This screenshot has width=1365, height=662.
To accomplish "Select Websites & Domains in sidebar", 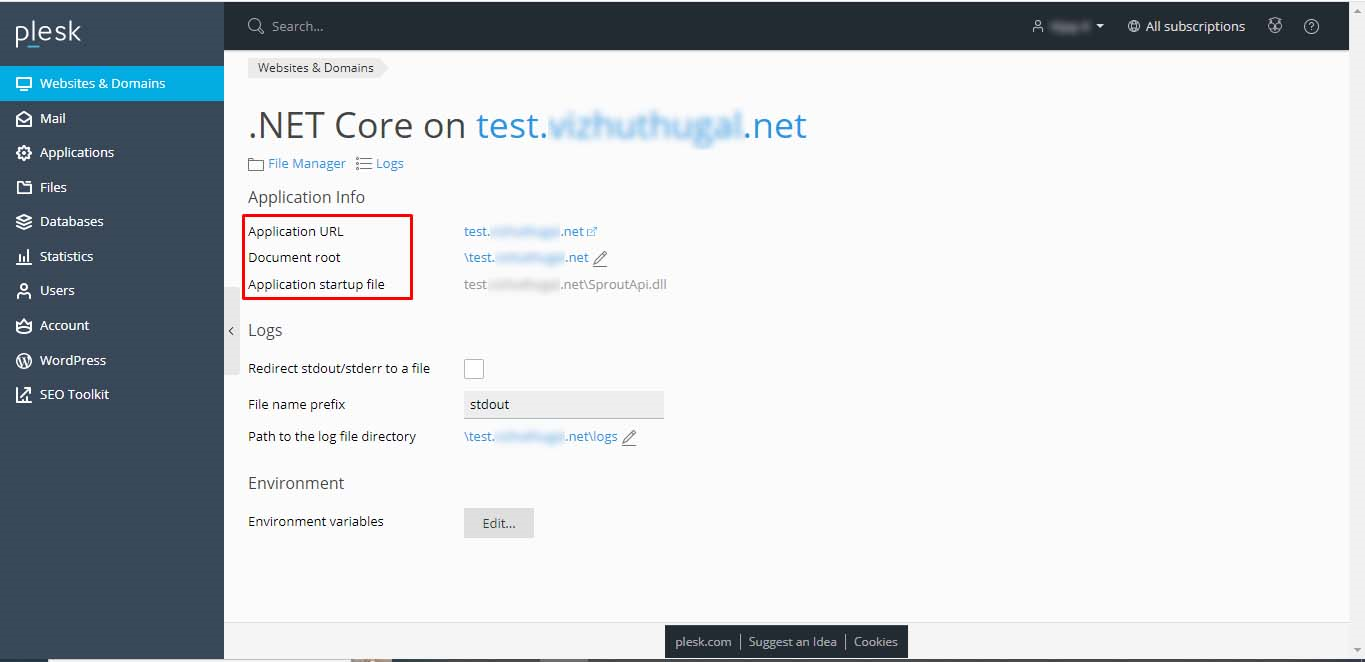I will (x=112, y=83).
